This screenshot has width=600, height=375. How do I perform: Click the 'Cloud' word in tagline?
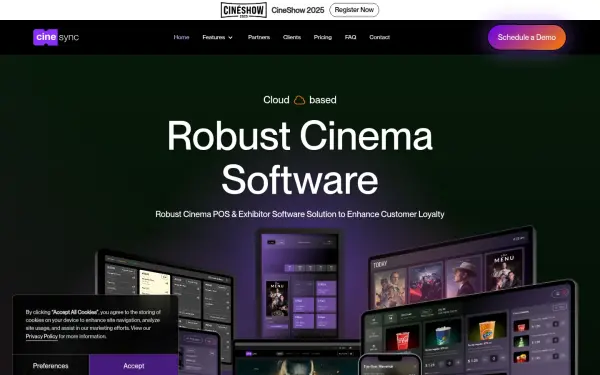[276, 100]
